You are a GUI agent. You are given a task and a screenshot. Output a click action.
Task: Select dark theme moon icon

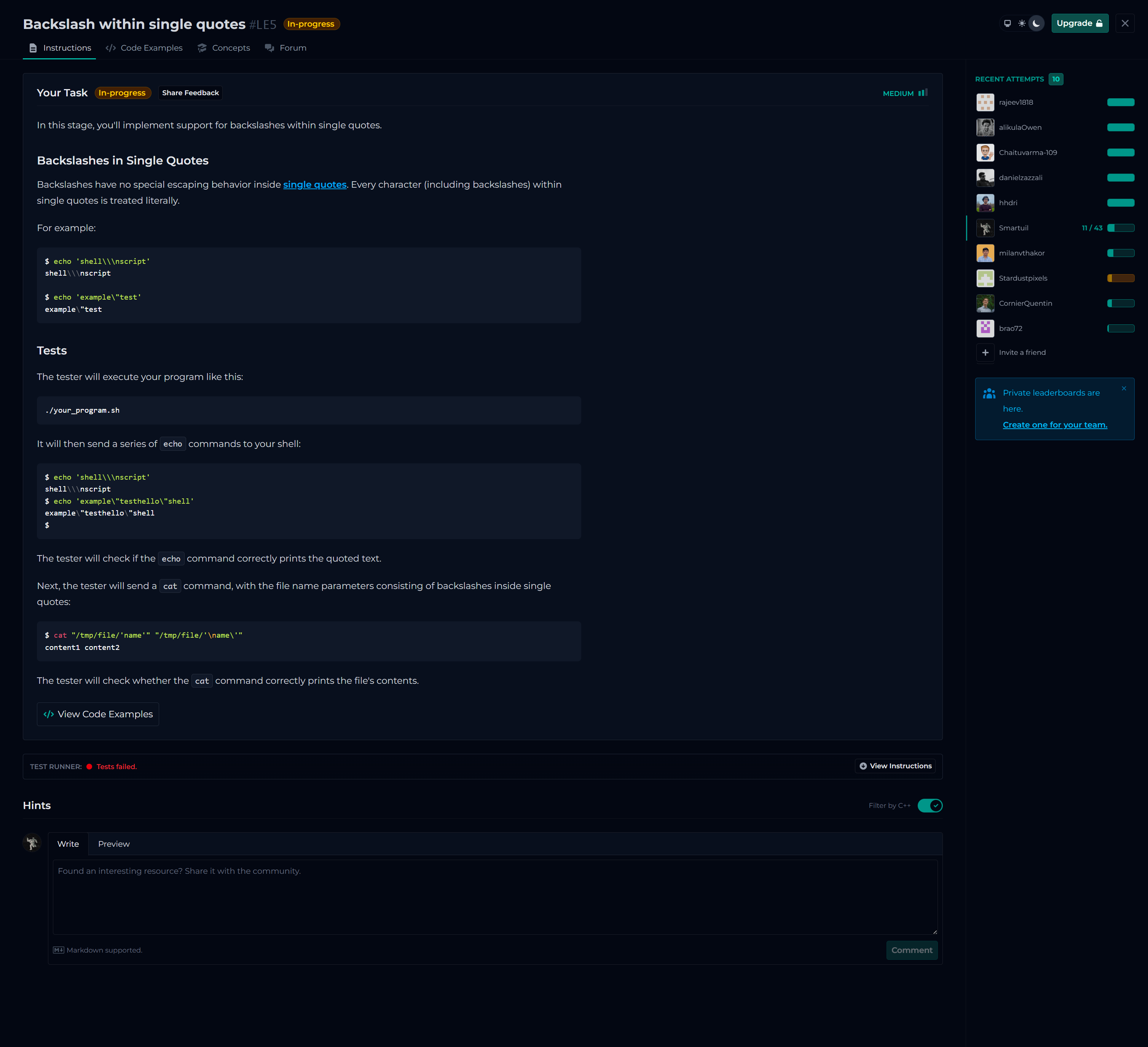point(1036,23)
